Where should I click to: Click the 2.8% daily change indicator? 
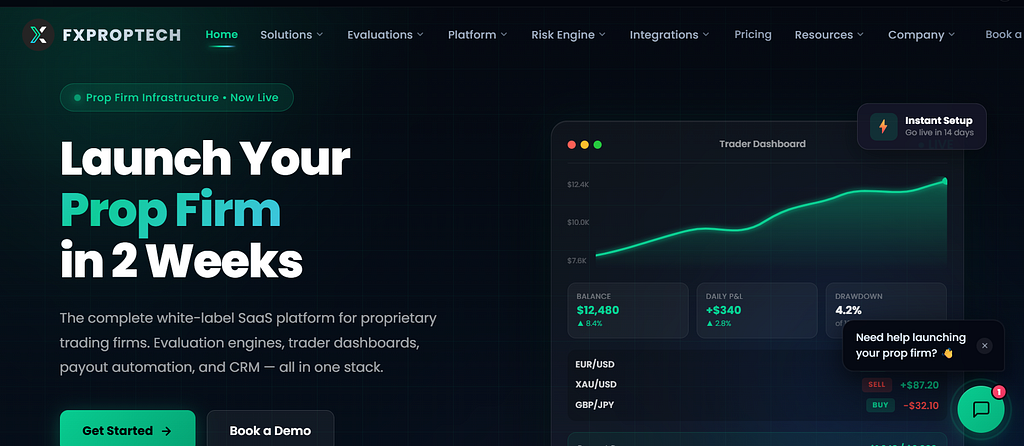coord(718,323)
